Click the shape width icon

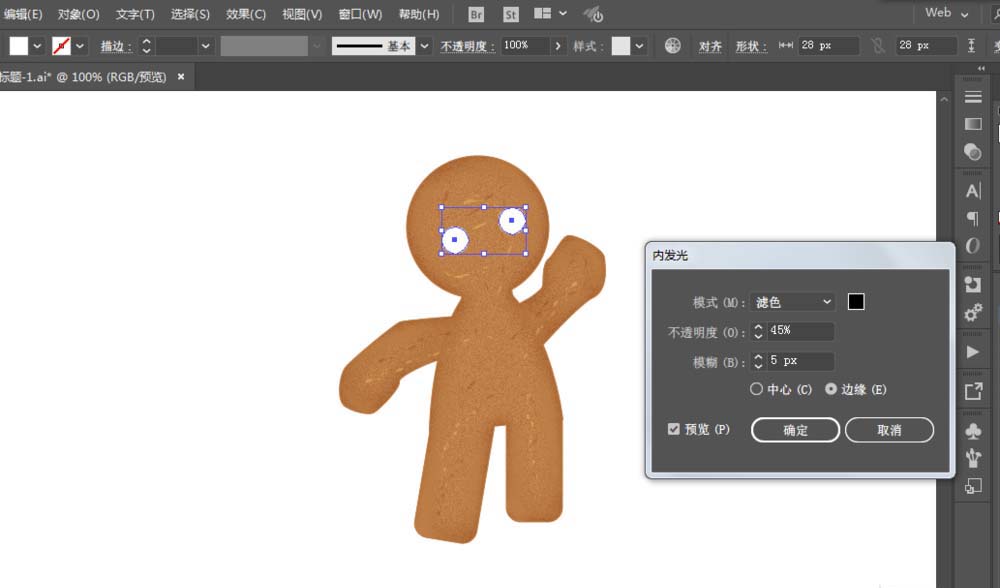click(x=786, y=45)
